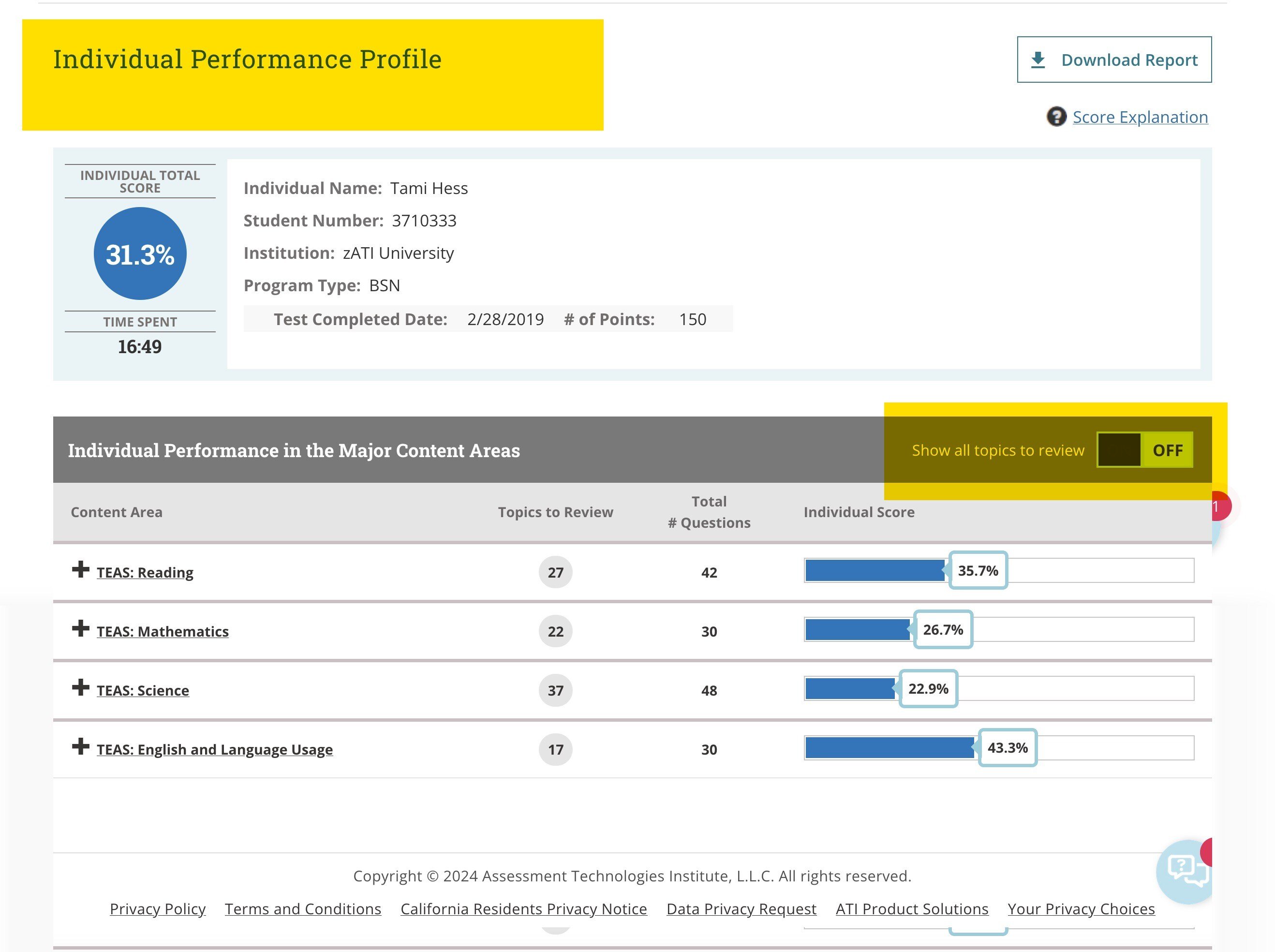The height and width of the screenshot is (952, 1275).
Task: Click the 26.7% Mathematics score bar
Action: (999, 629)
